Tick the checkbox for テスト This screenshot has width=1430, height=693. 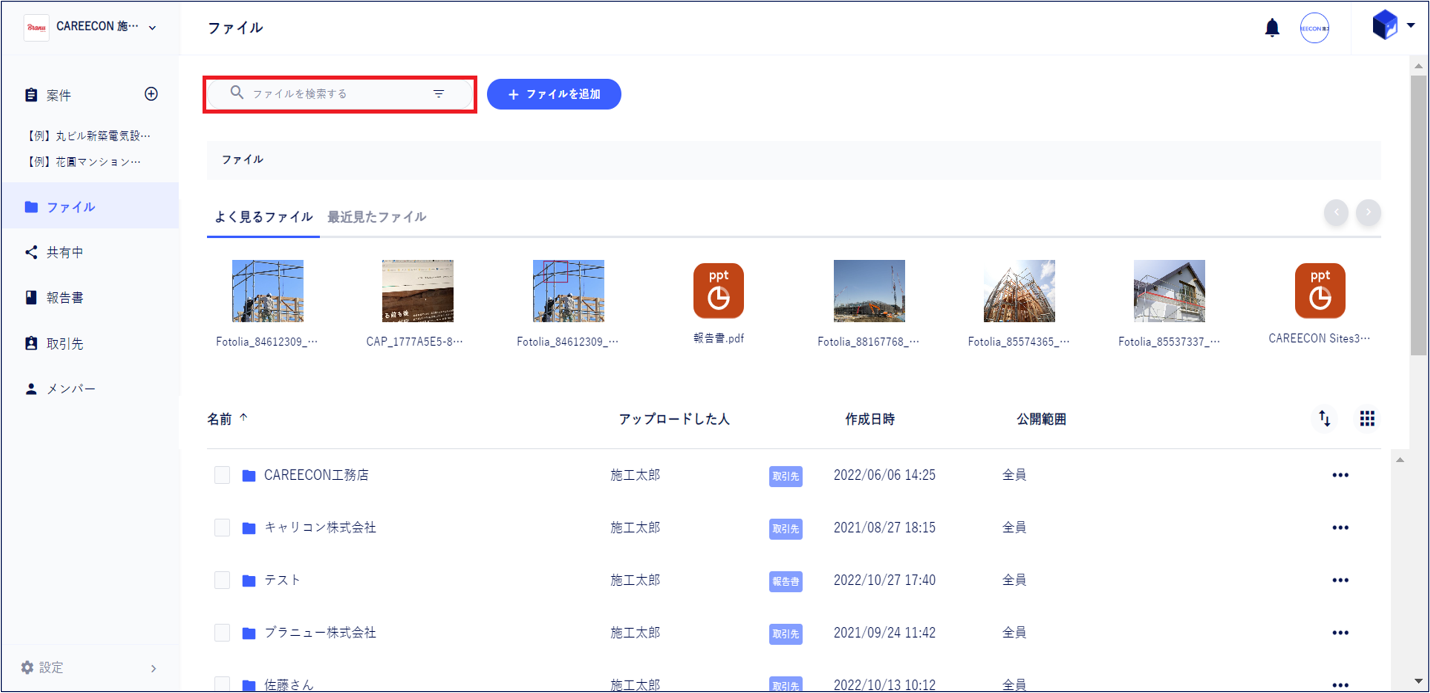222,580
